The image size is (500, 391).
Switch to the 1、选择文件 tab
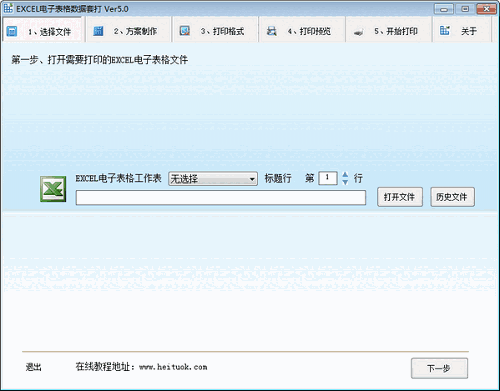42,30
